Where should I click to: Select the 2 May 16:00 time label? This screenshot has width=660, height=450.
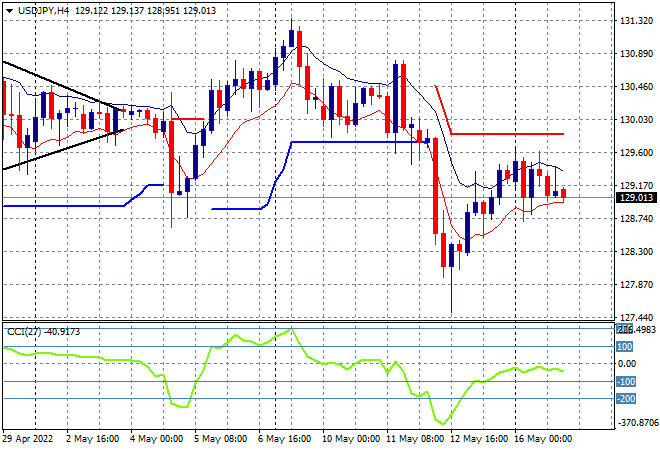(x=93, y=439)
